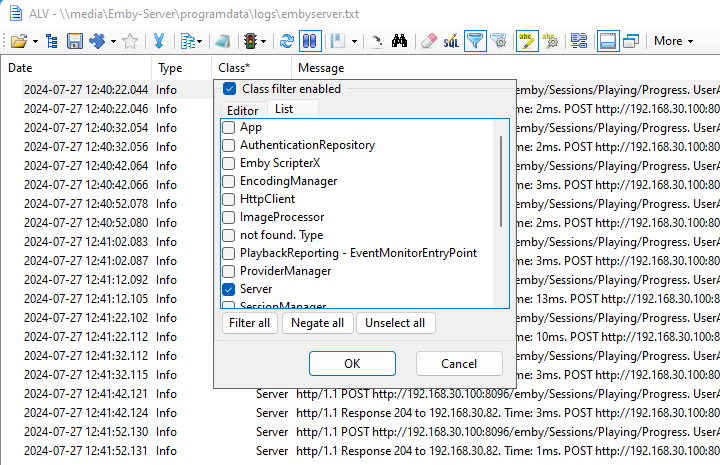Click the Filter all button
This screenshot has height=465, width=720.
coord(249,323)
